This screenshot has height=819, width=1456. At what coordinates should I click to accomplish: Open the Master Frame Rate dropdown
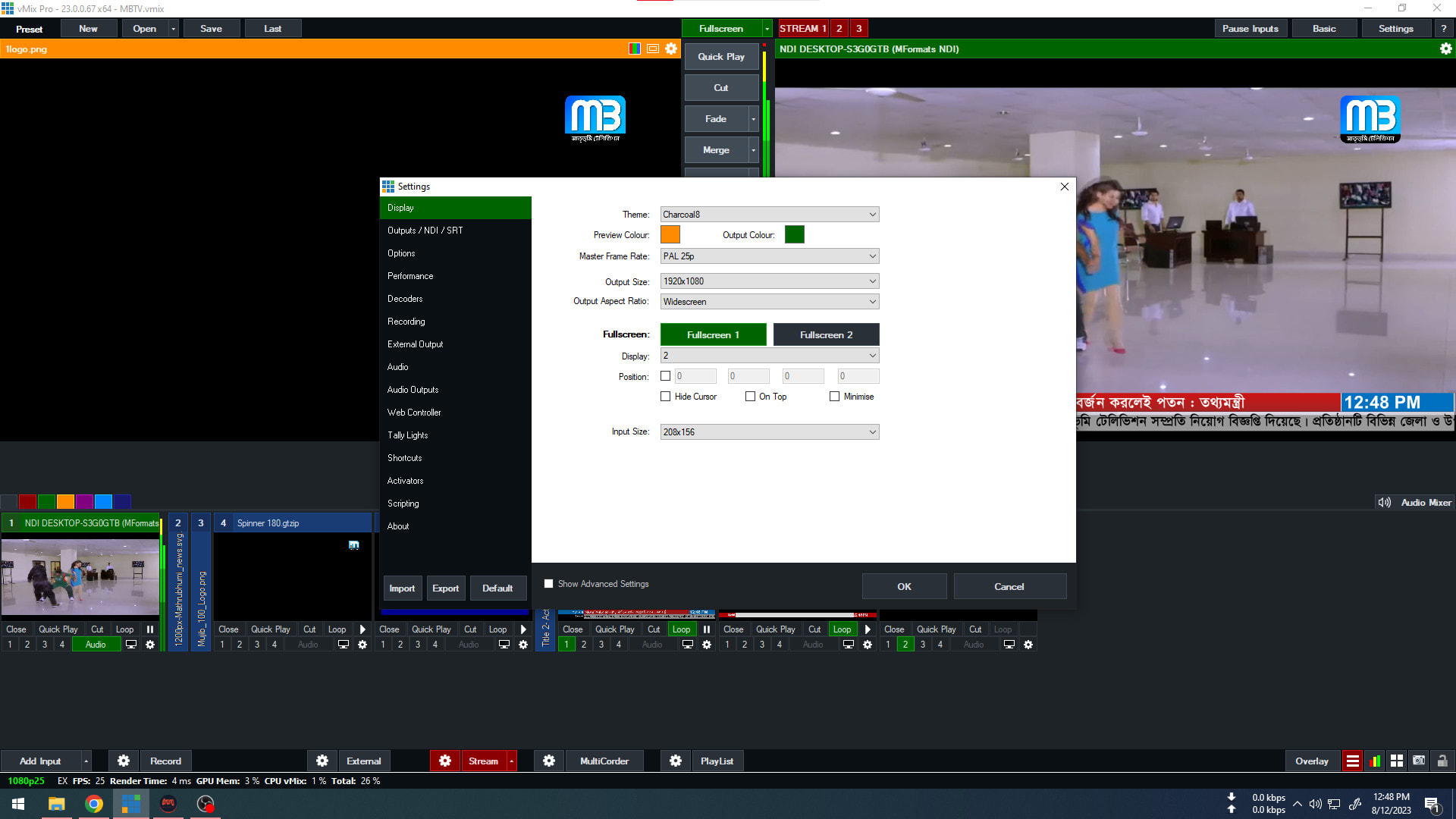click(x=769, y=256)
